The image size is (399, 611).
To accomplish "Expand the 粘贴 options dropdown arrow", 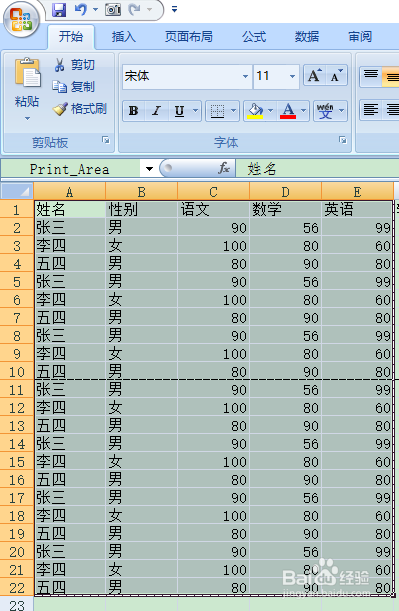I will (27, 118).
